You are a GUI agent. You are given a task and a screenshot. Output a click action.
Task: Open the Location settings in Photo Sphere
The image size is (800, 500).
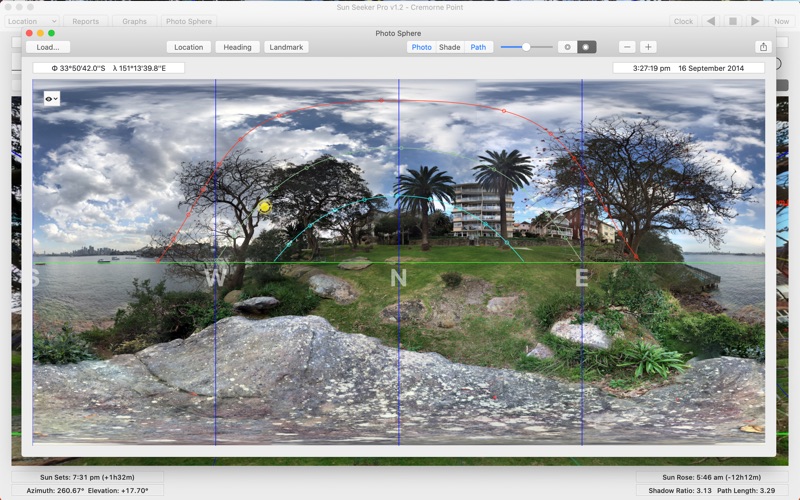[x=188, y=47]
